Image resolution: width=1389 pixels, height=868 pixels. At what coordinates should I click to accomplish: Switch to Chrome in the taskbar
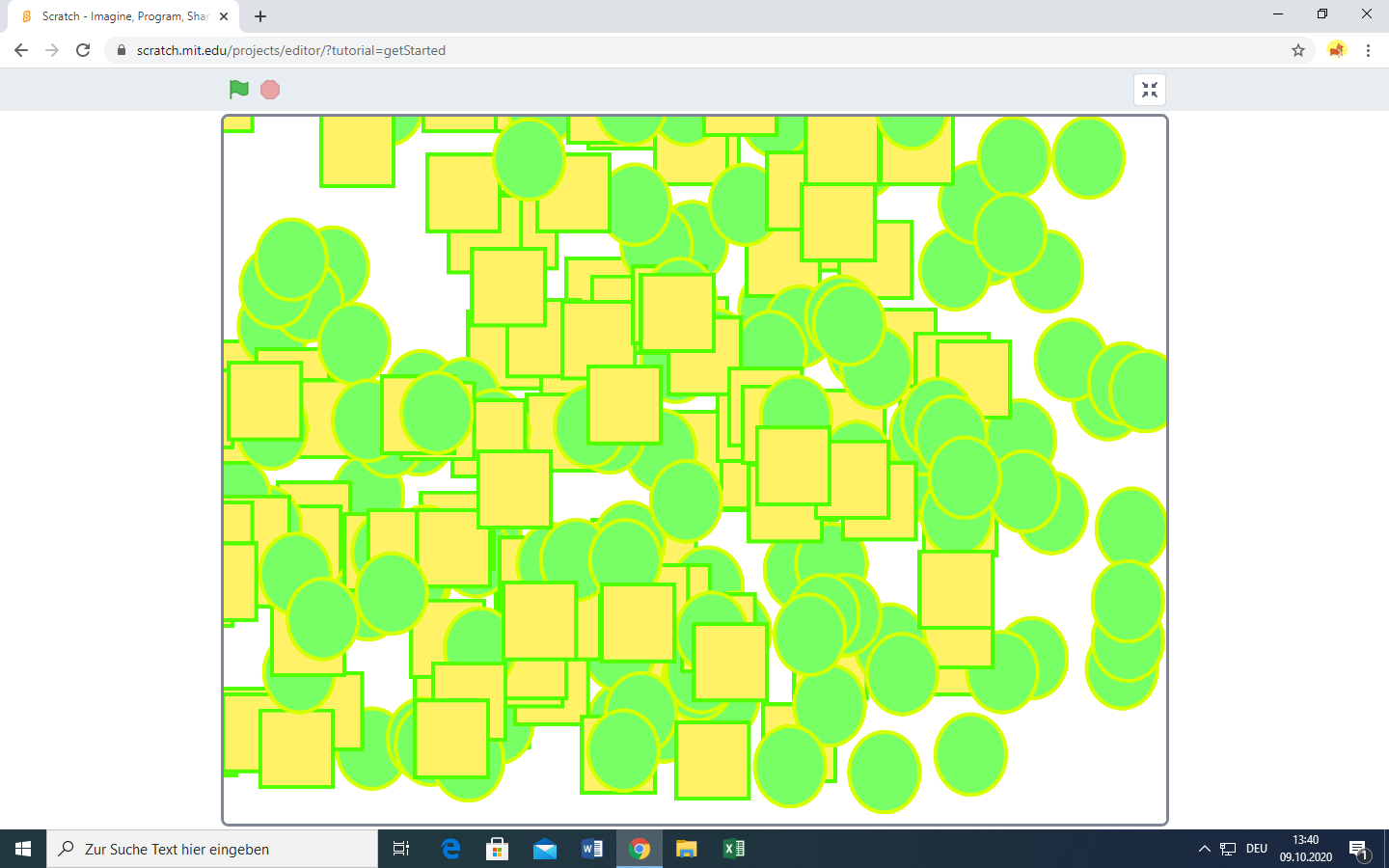640,849
